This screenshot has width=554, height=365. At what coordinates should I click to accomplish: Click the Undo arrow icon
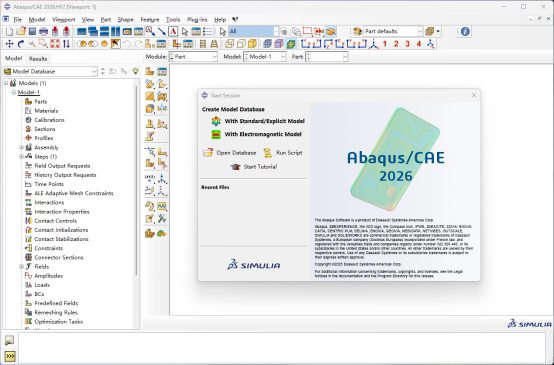tap(127, 44)
